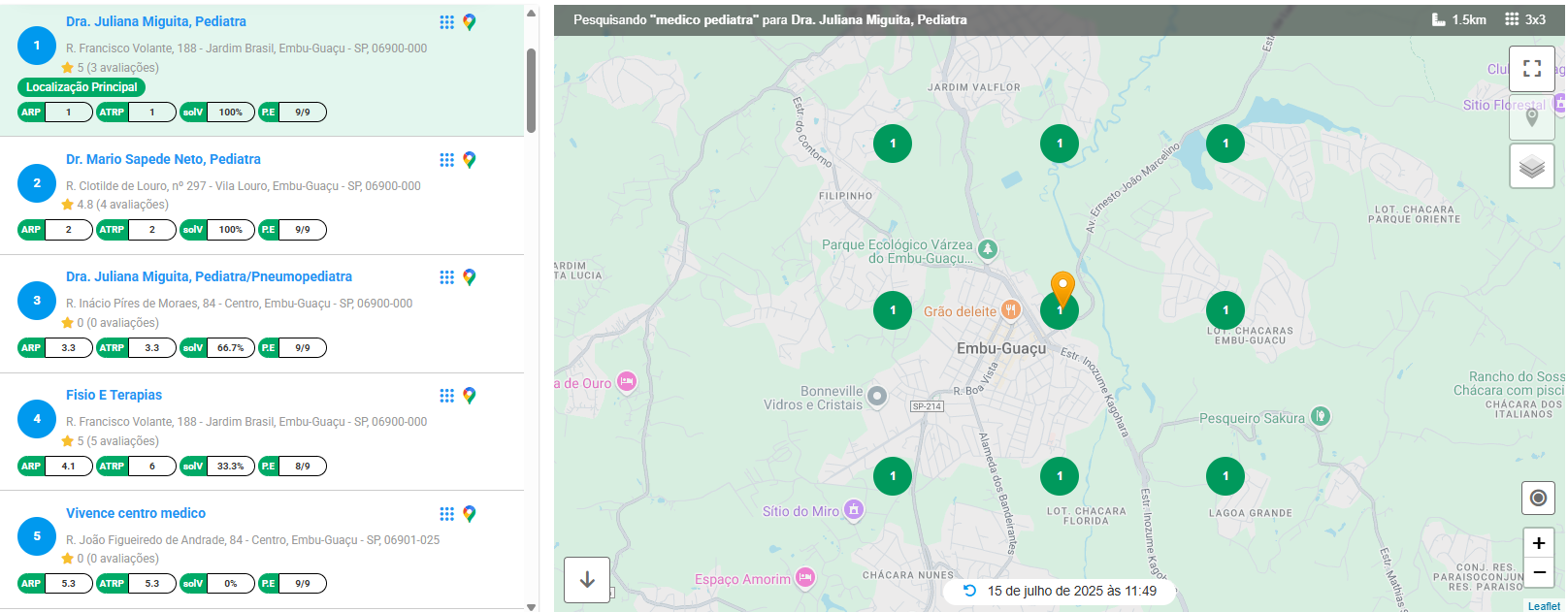This screenshot has width=1568, height=612.
Task: Click the down arrow button on map
Action: point(587,580)
